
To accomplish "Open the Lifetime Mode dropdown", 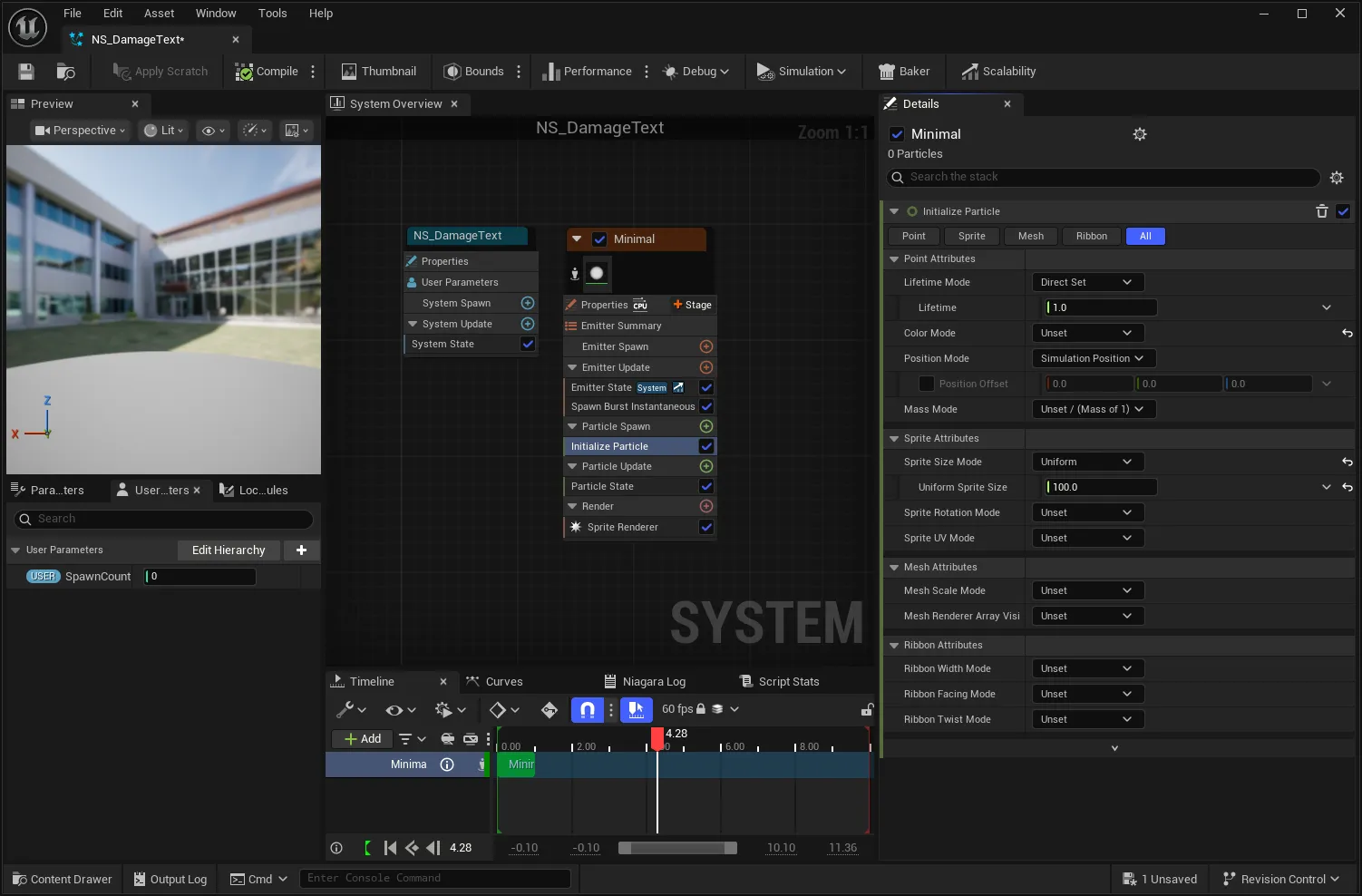I will [1087, 282].
